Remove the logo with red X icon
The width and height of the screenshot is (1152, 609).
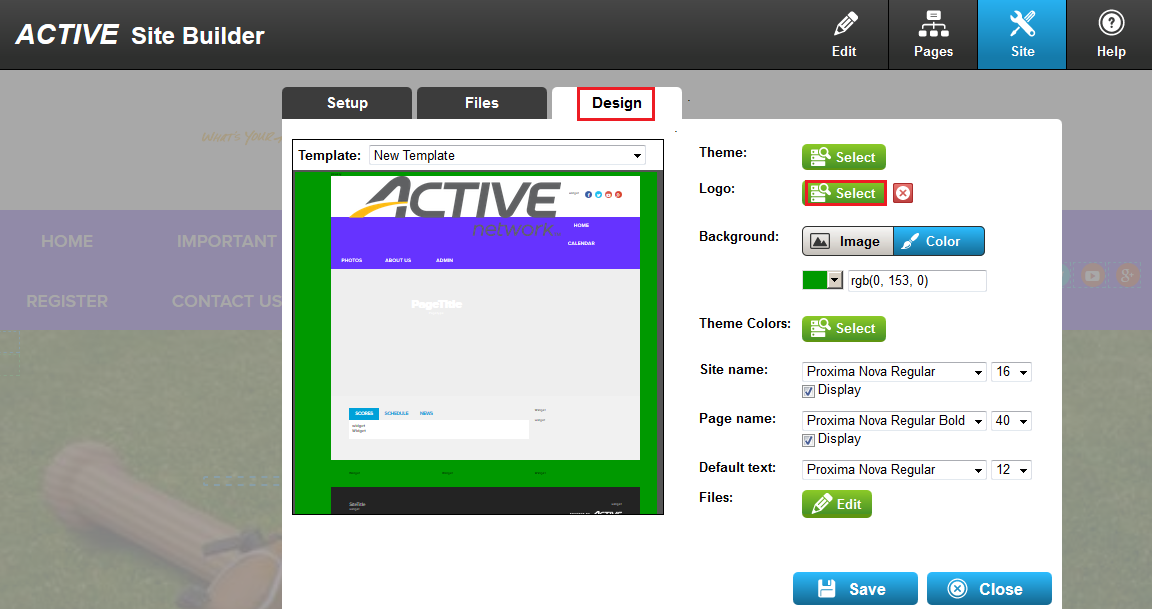pyautogui.click(x=903, y=193)
